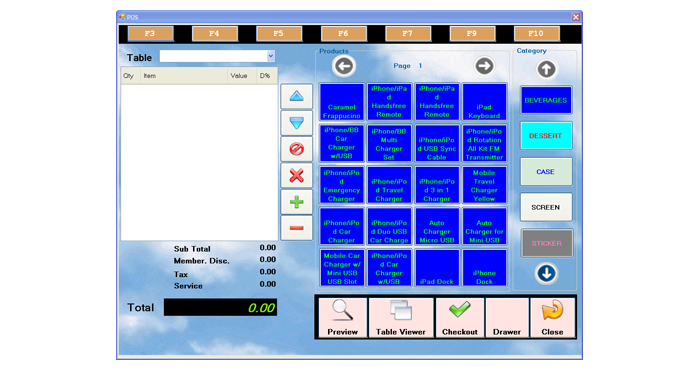
Task: Decrease quantity with red minus
Action: point(296,228)
